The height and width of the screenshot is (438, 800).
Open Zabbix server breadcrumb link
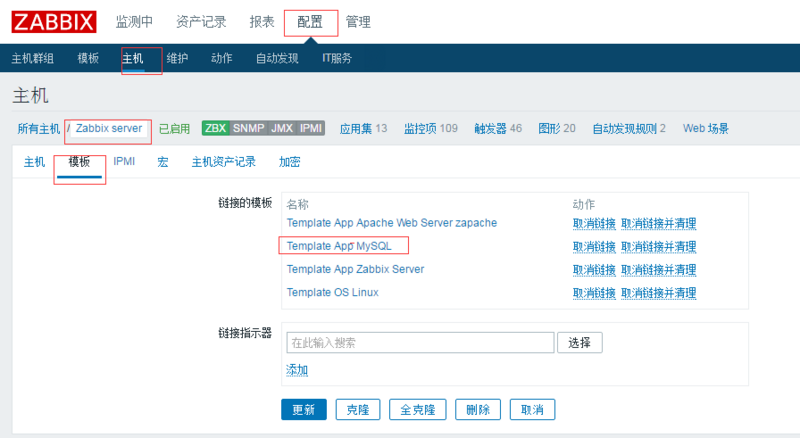click(109, 129)
